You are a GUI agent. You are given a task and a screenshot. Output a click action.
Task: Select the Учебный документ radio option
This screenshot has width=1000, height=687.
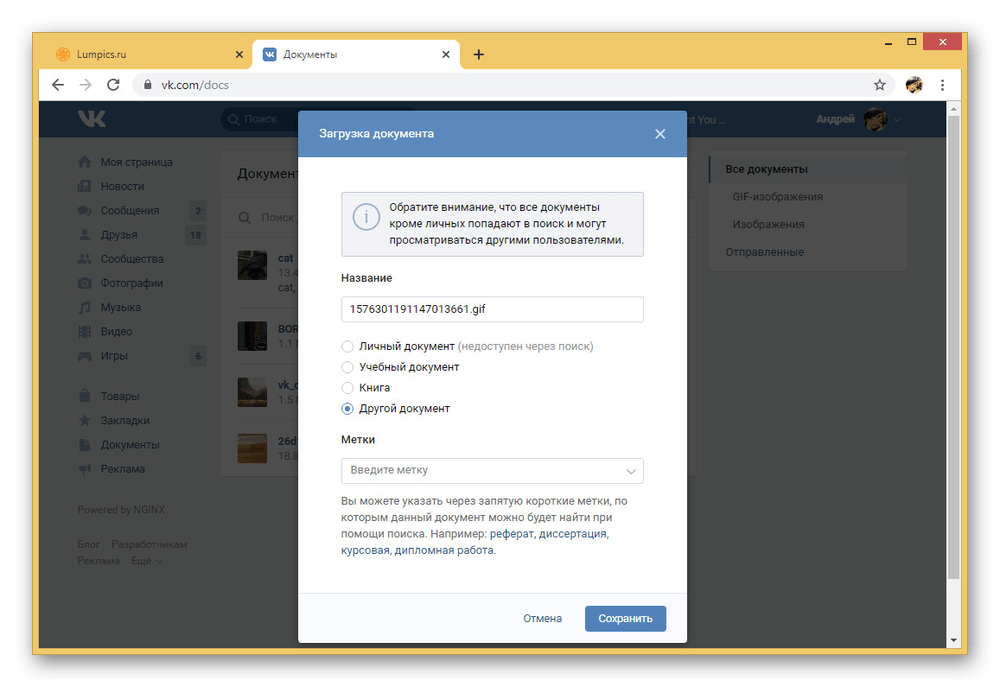point(347,367)
